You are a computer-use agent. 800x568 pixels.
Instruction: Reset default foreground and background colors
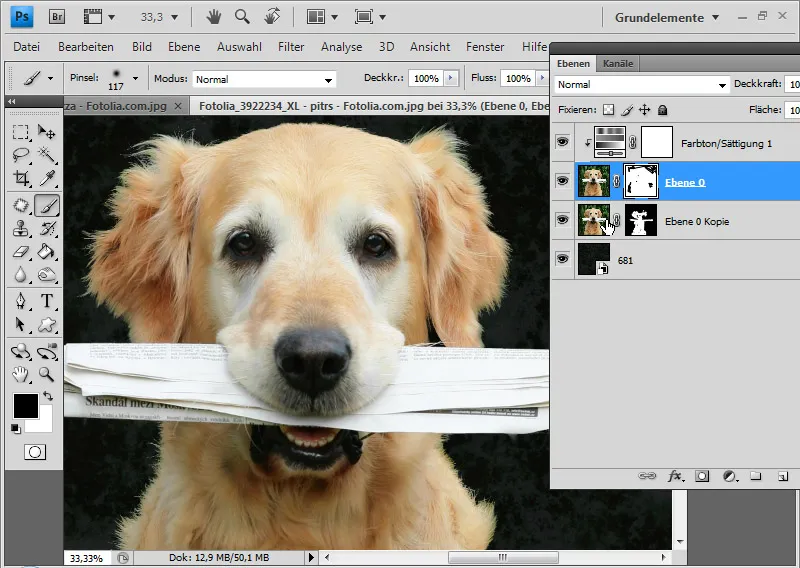[x=16, y=429]
